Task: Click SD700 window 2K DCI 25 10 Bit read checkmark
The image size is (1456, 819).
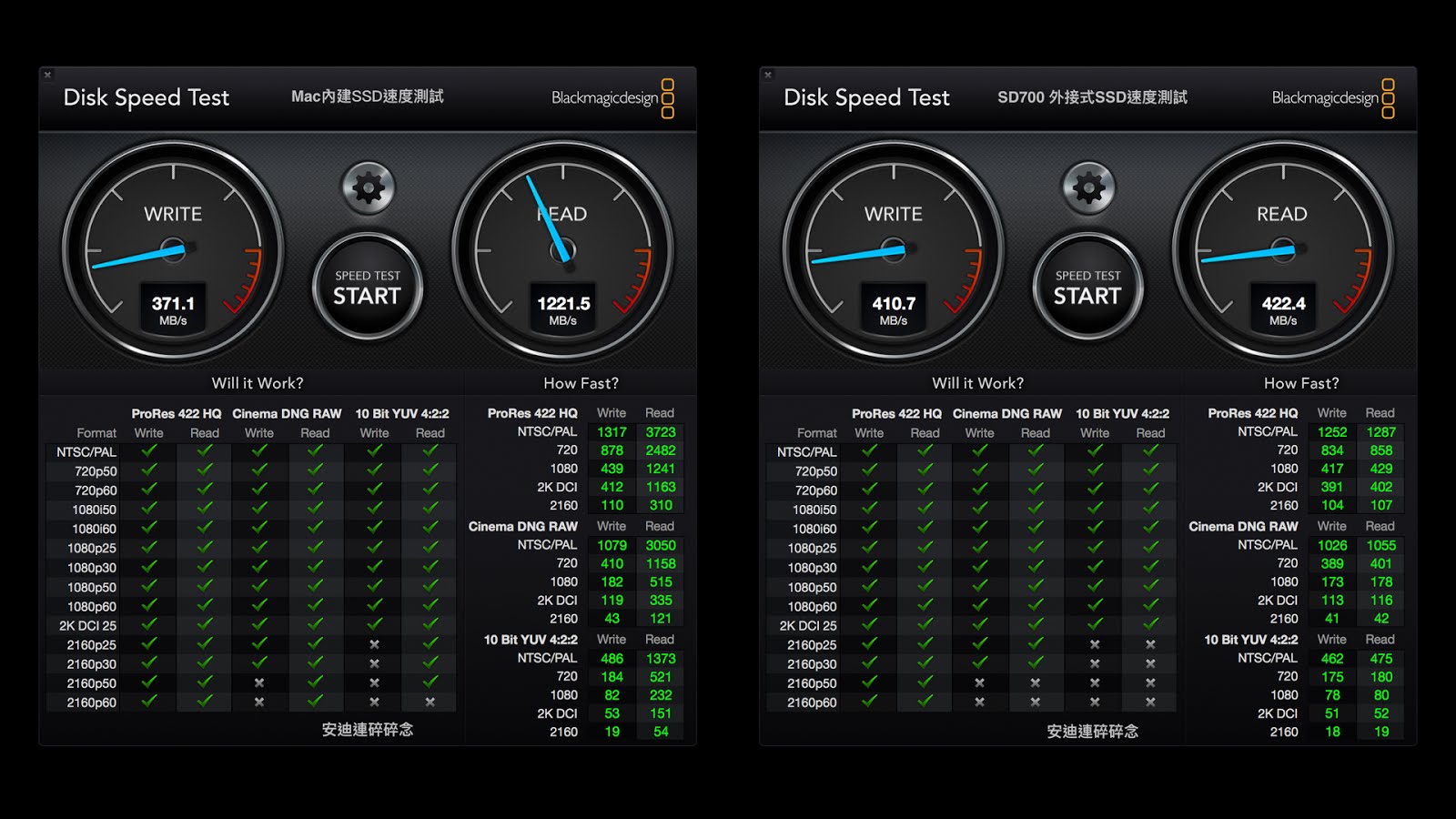Action: click(1150, 624)
